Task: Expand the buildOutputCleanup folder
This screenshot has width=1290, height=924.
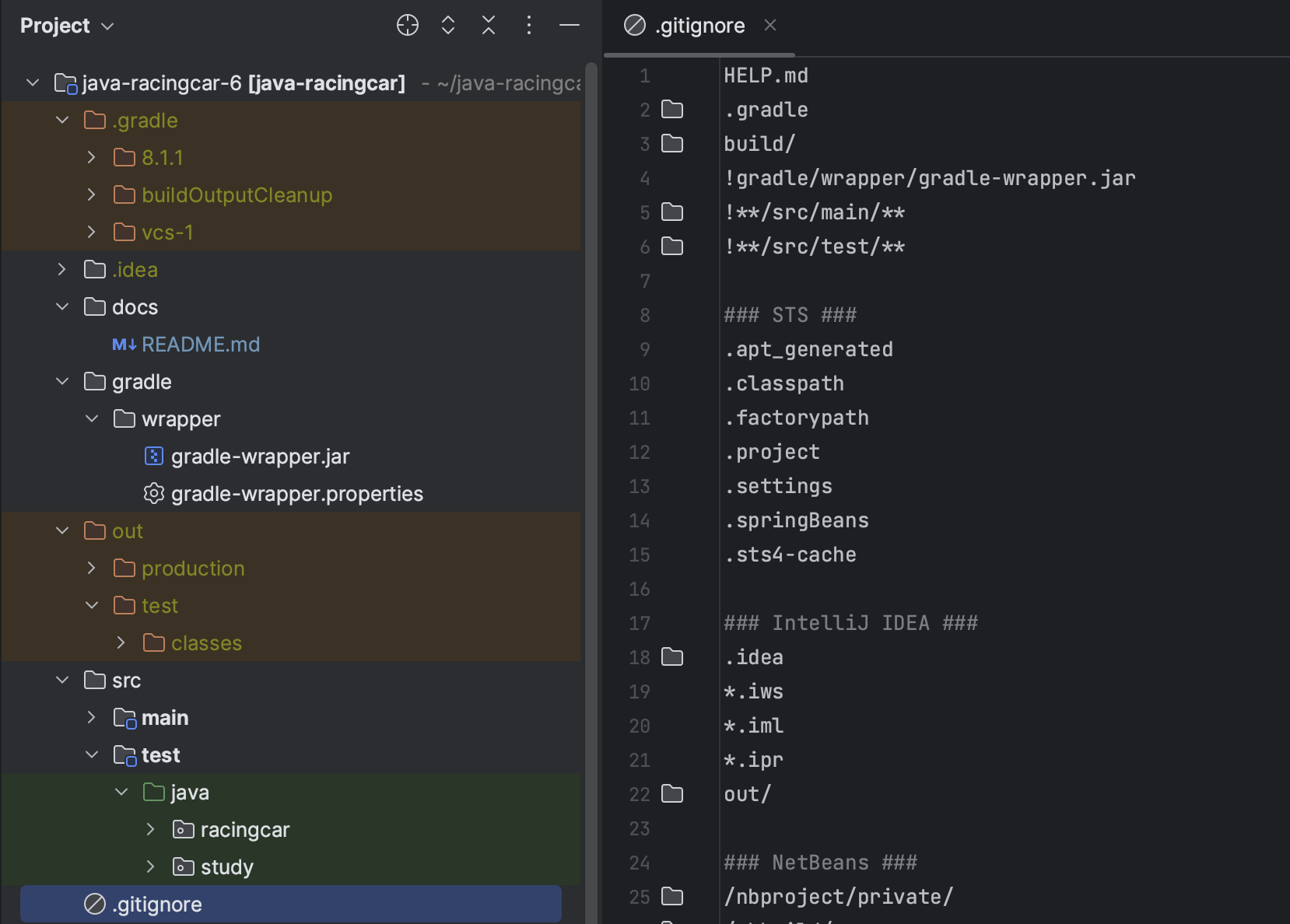Action: [92, 194]
